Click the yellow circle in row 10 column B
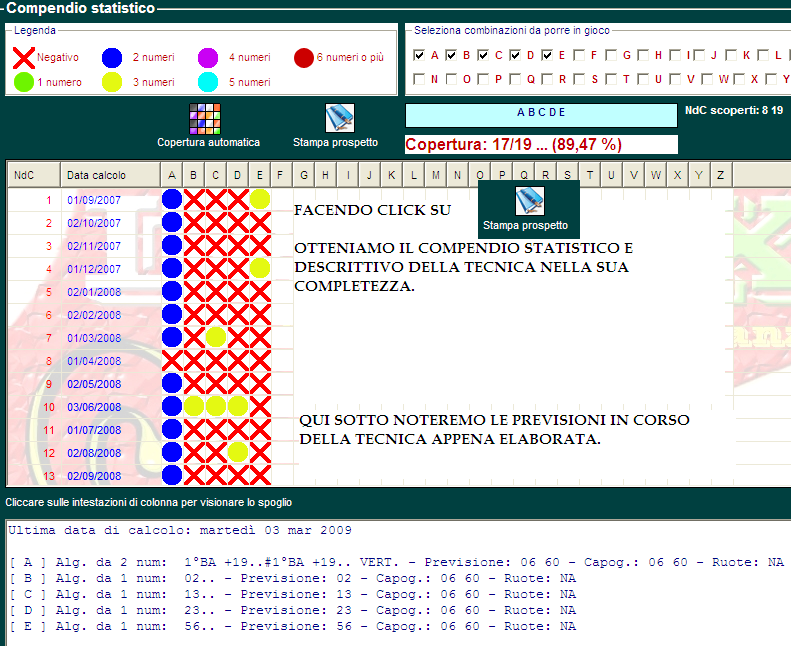 [194, 406]
